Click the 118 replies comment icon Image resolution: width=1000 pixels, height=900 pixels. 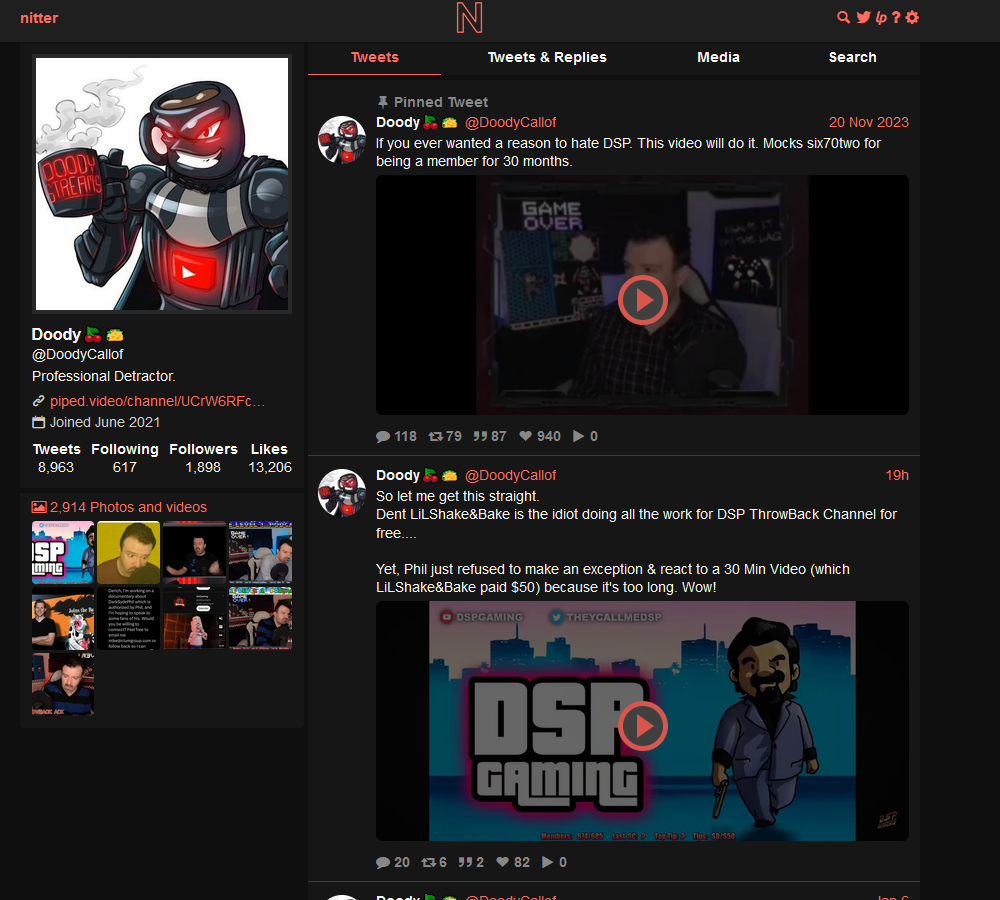click(383, 436)
